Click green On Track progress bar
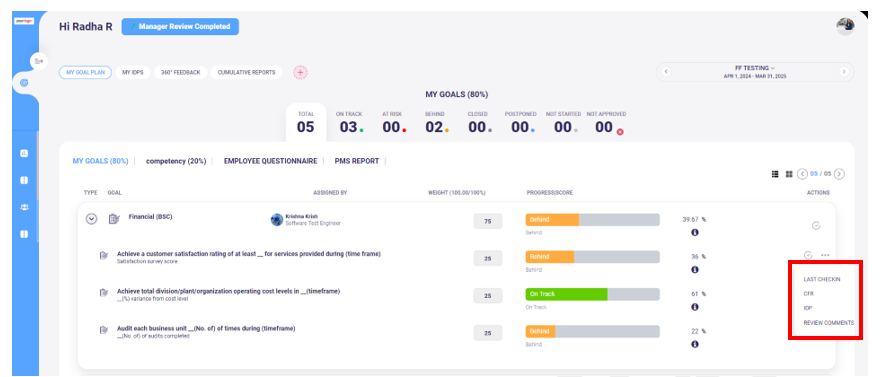The width and height of the screenshot is (888, 377). tap(592, 294)
